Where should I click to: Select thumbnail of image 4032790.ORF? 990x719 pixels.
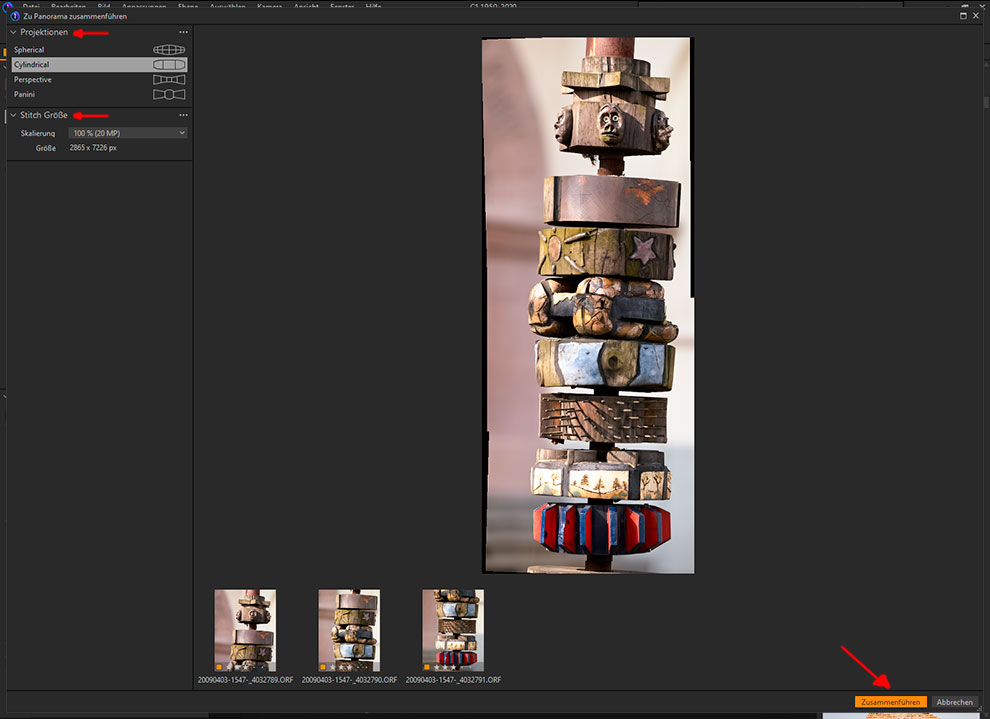[349, 630]
